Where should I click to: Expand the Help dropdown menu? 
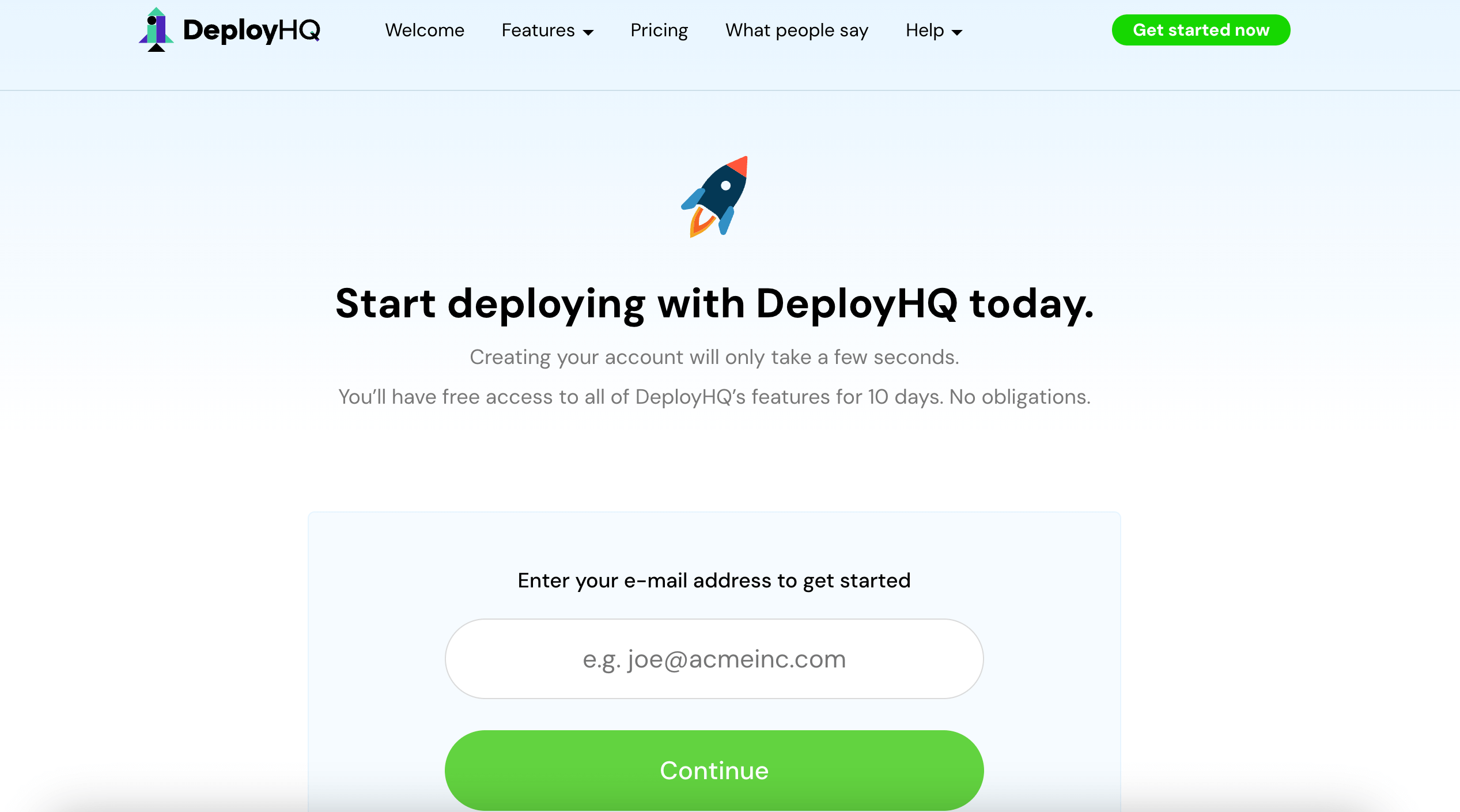pos(933,30)
